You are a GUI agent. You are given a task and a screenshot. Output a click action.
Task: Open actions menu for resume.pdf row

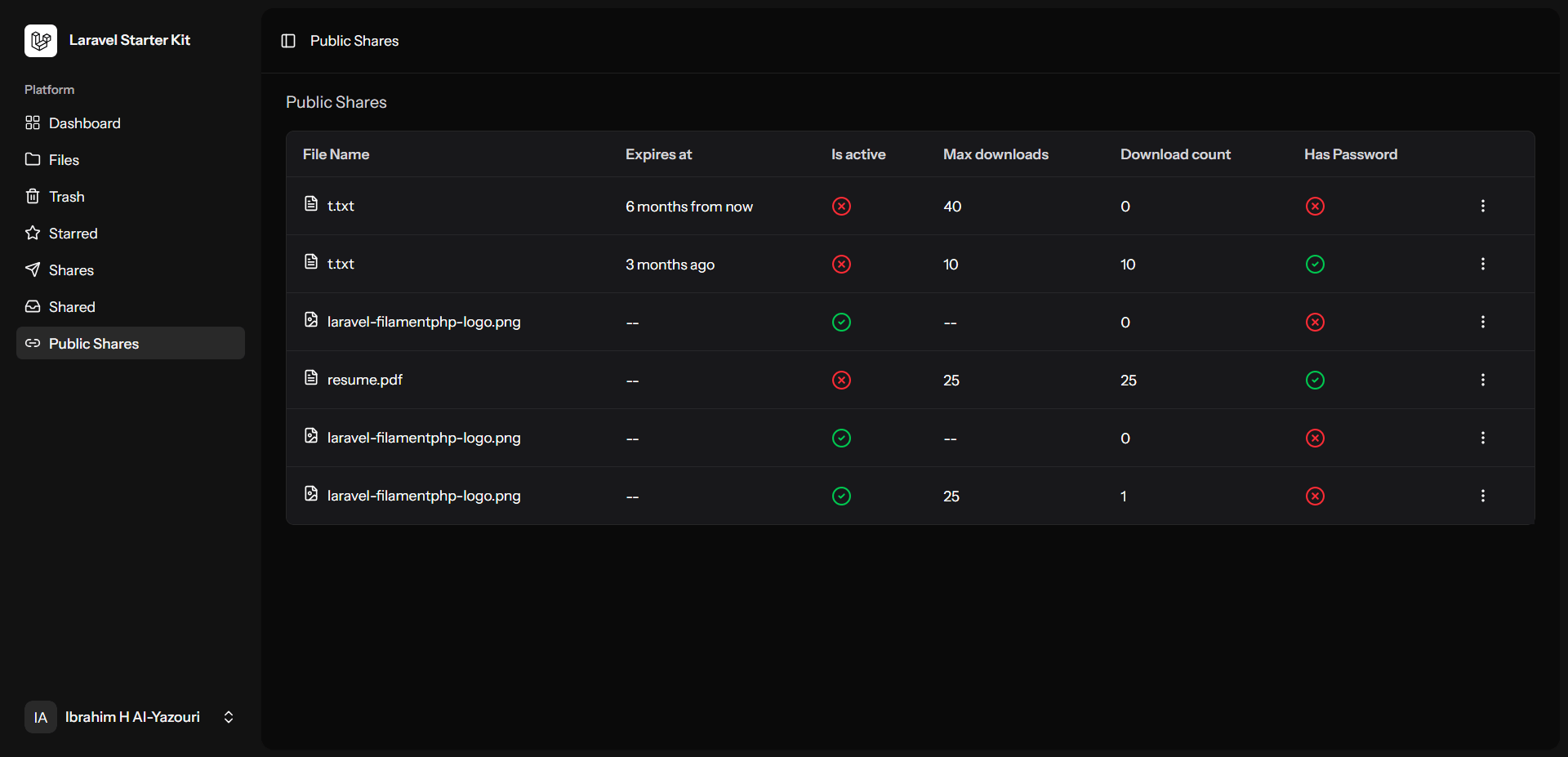click(x=1483, y=380)
